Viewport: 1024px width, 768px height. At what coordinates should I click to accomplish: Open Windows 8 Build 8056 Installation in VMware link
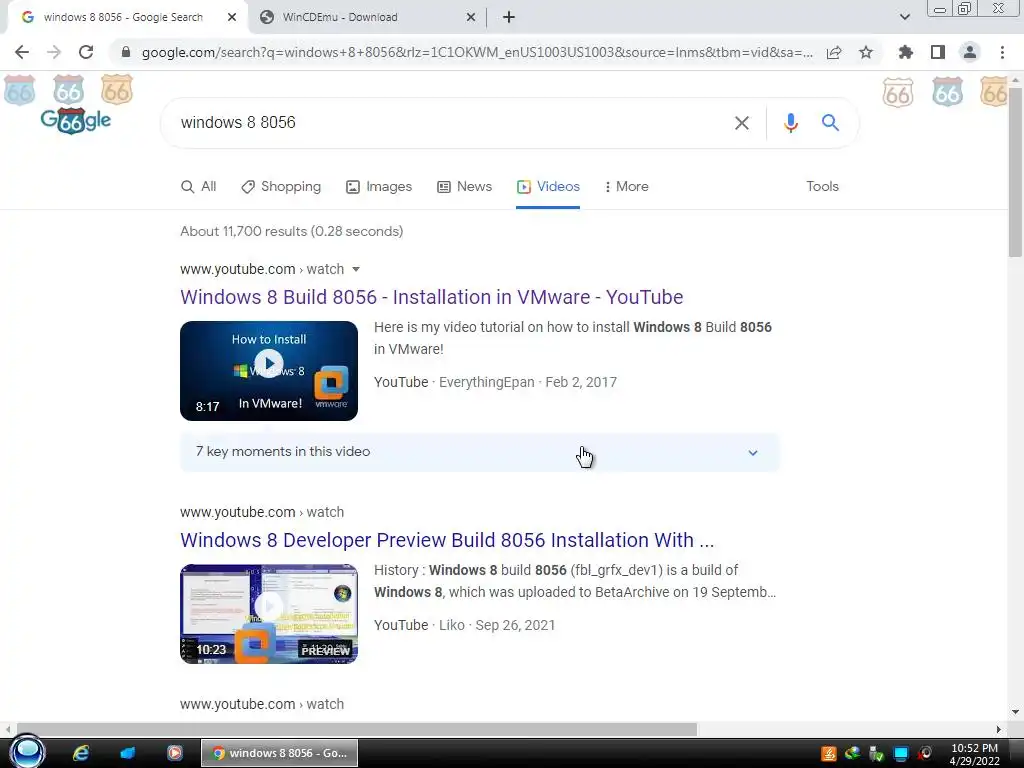point(432,297)
